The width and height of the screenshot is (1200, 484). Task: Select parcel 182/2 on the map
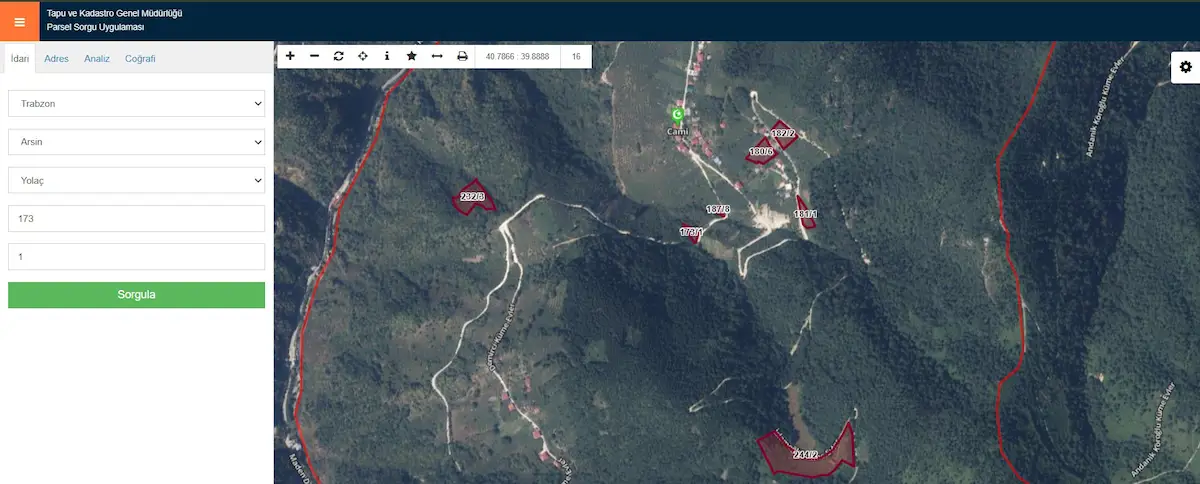coord(783,134)
